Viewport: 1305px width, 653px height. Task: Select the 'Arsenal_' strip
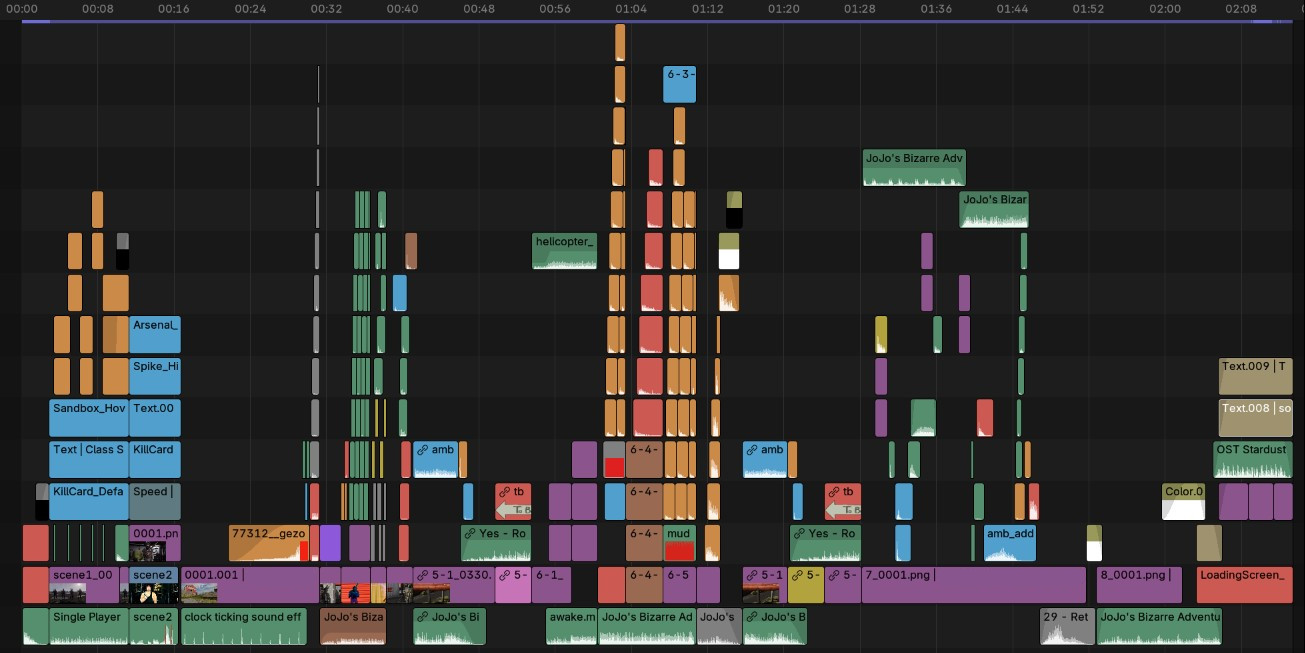point(155,335)
